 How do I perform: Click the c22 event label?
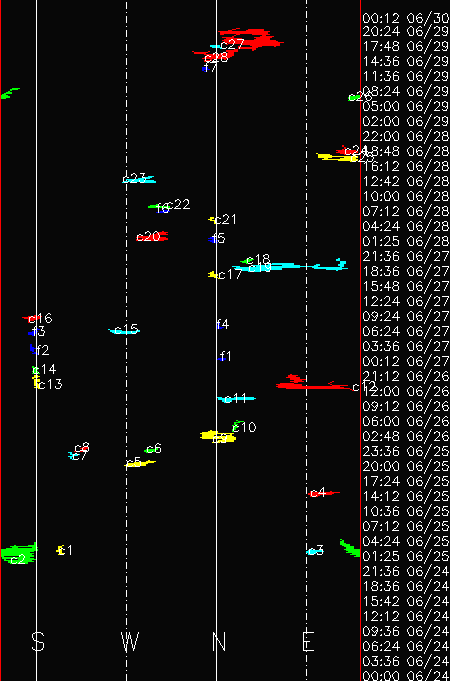[x=179, y=204]
